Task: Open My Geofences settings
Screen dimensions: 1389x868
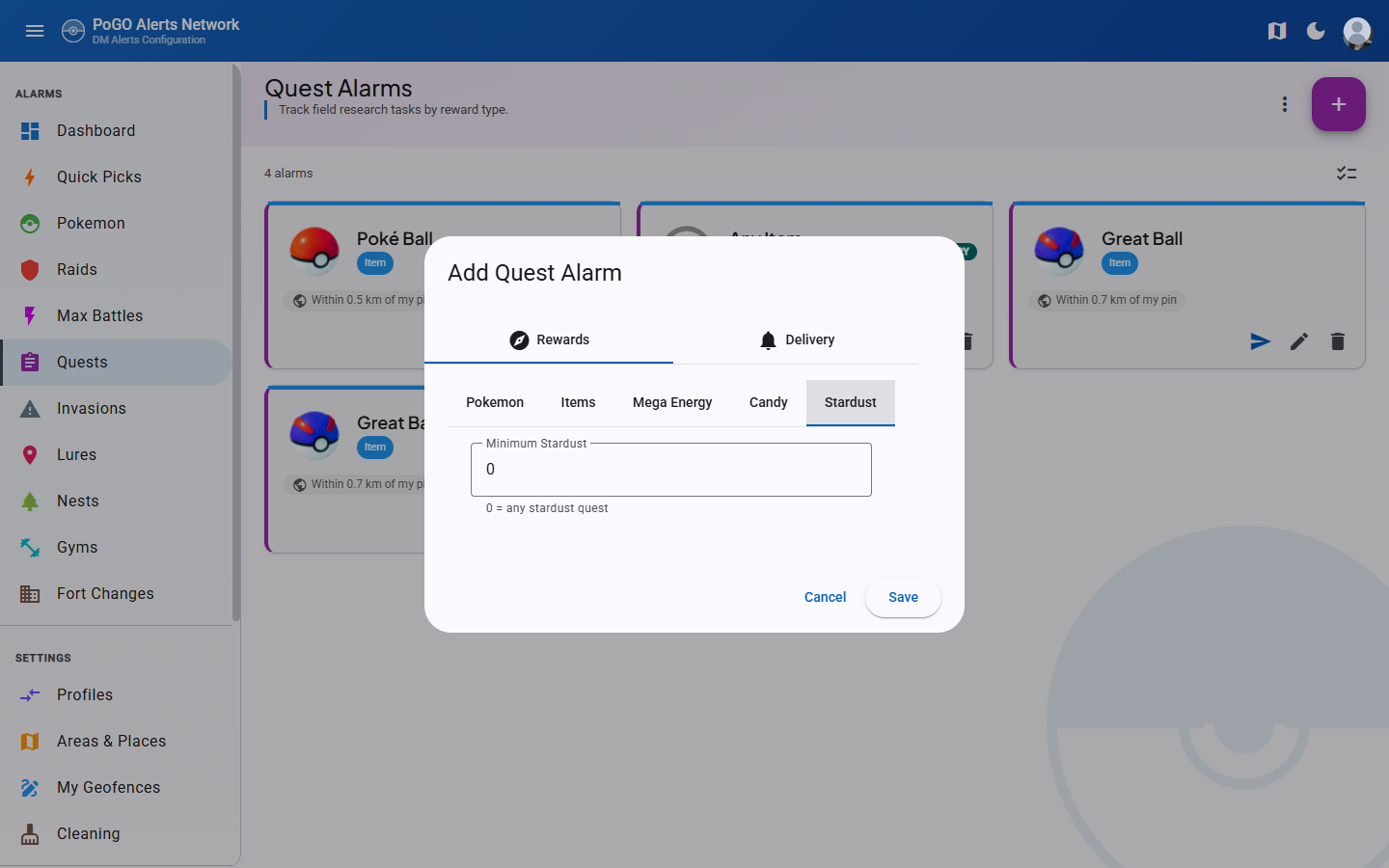Action: tap(116, 788)
